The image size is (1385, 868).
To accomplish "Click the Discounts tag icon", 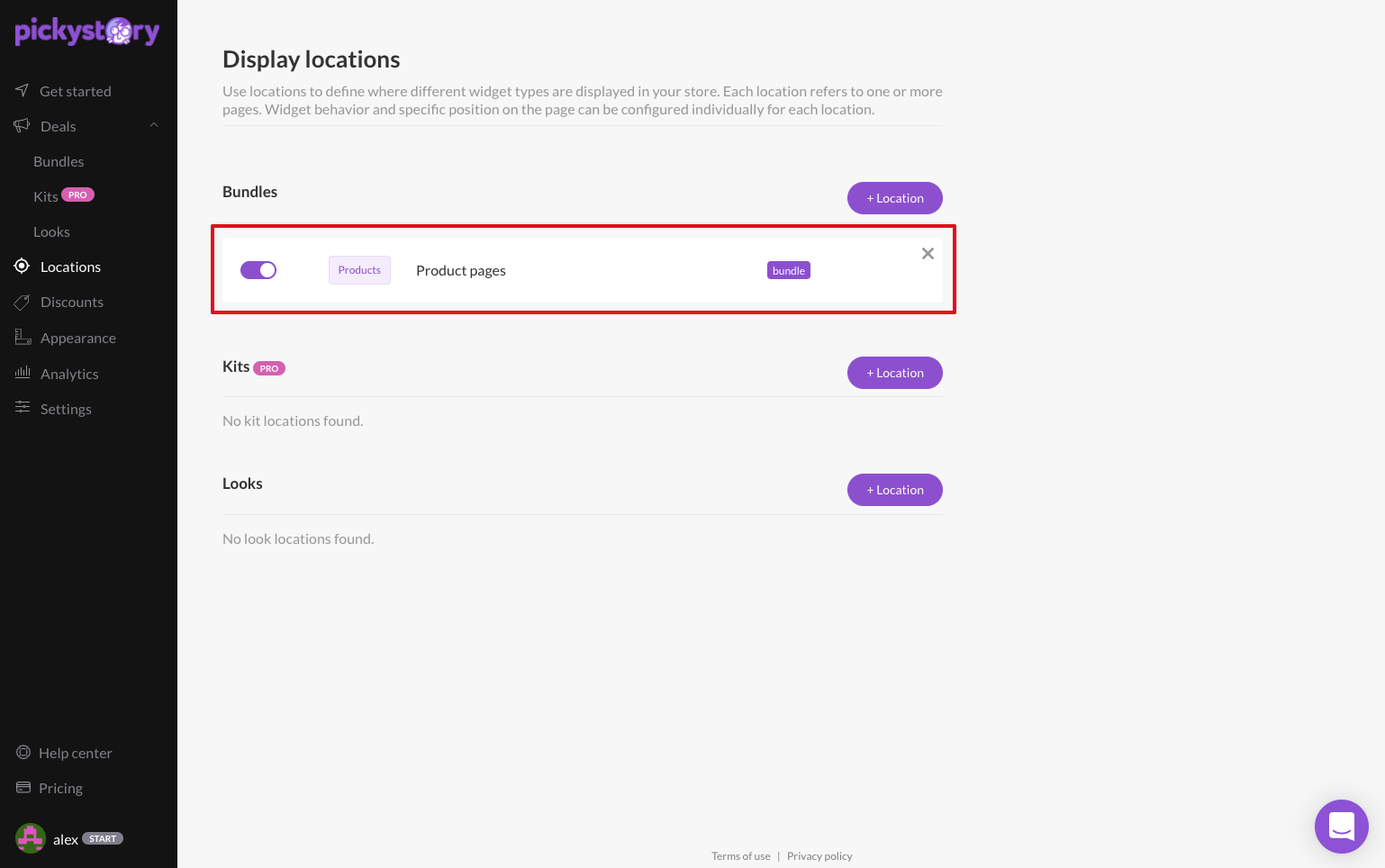I will (x=22, y=302).
